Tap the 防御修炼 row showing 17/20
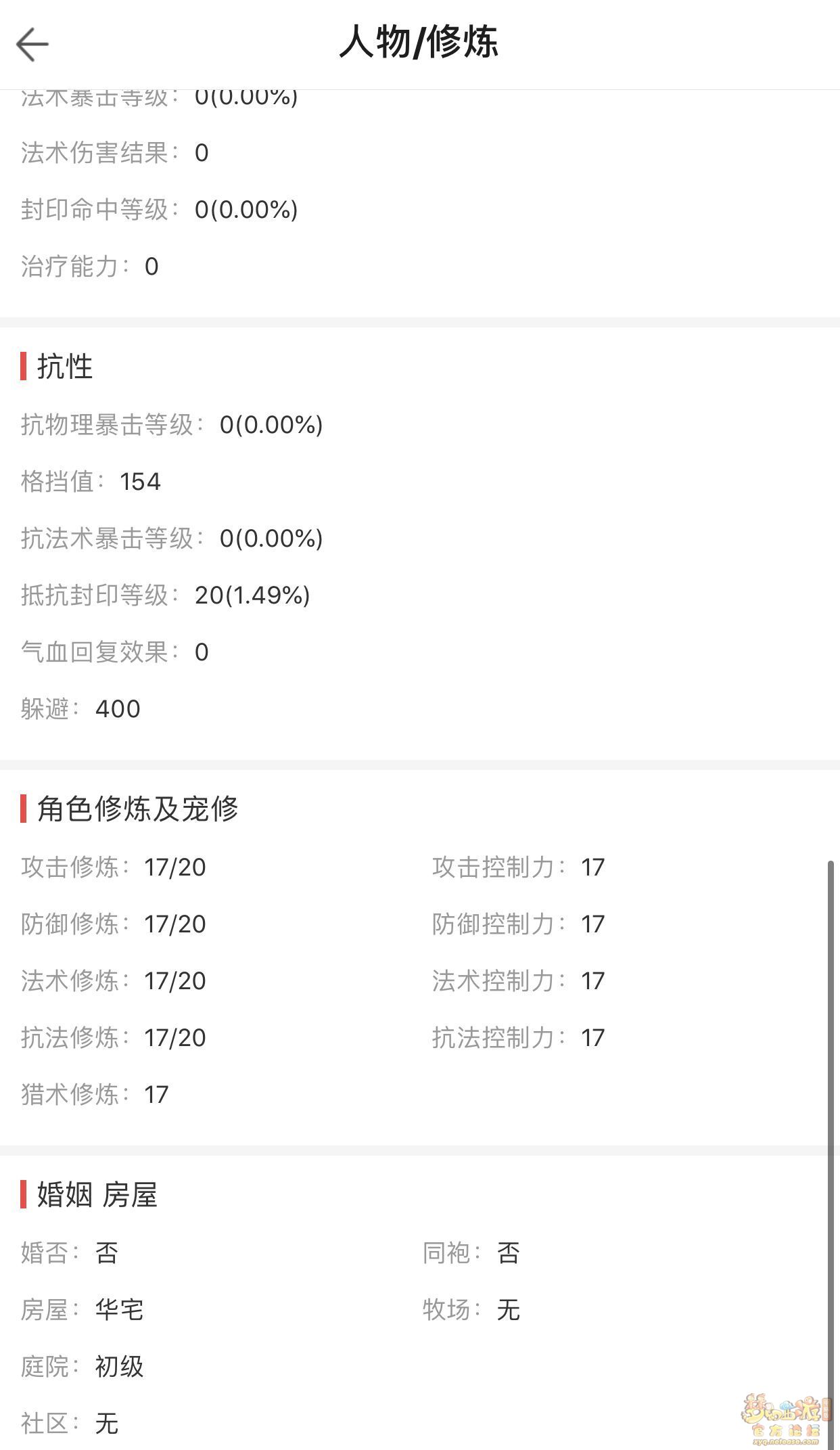840x1450 pixels. [x=114, y=924]
